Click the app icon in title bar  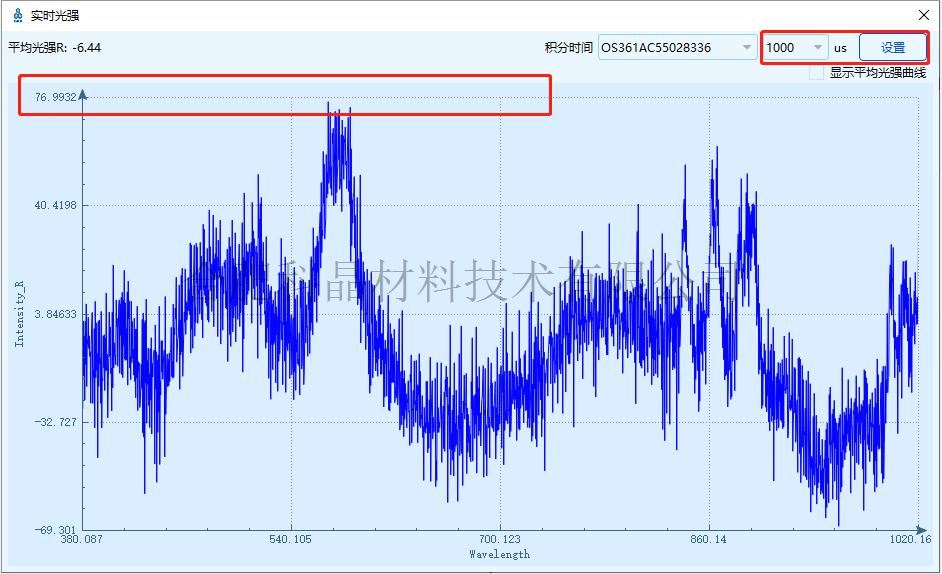click(x=17, y=15)
